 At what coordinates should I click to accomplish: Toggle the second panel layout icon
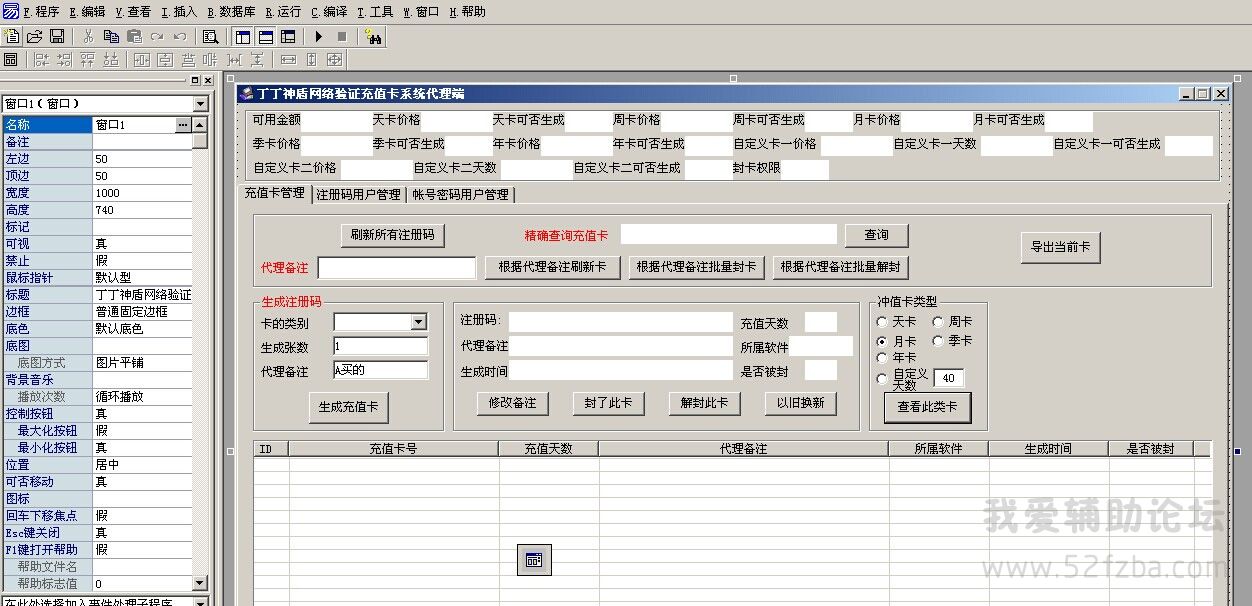[x=265, y=36]
